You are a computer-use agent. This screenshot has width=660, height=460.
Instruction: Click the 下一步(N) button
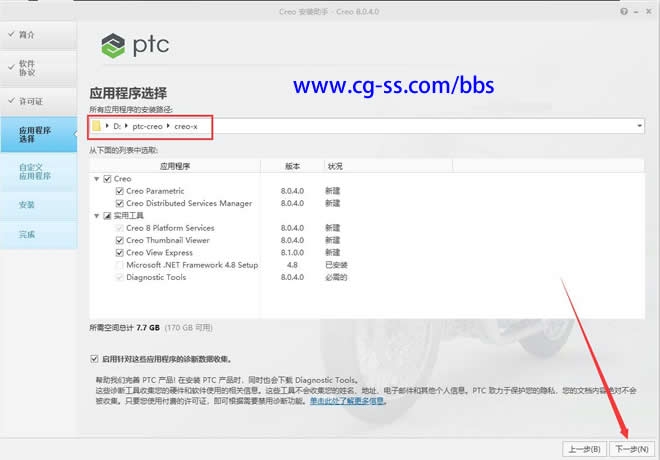click(x=632, y=448)
